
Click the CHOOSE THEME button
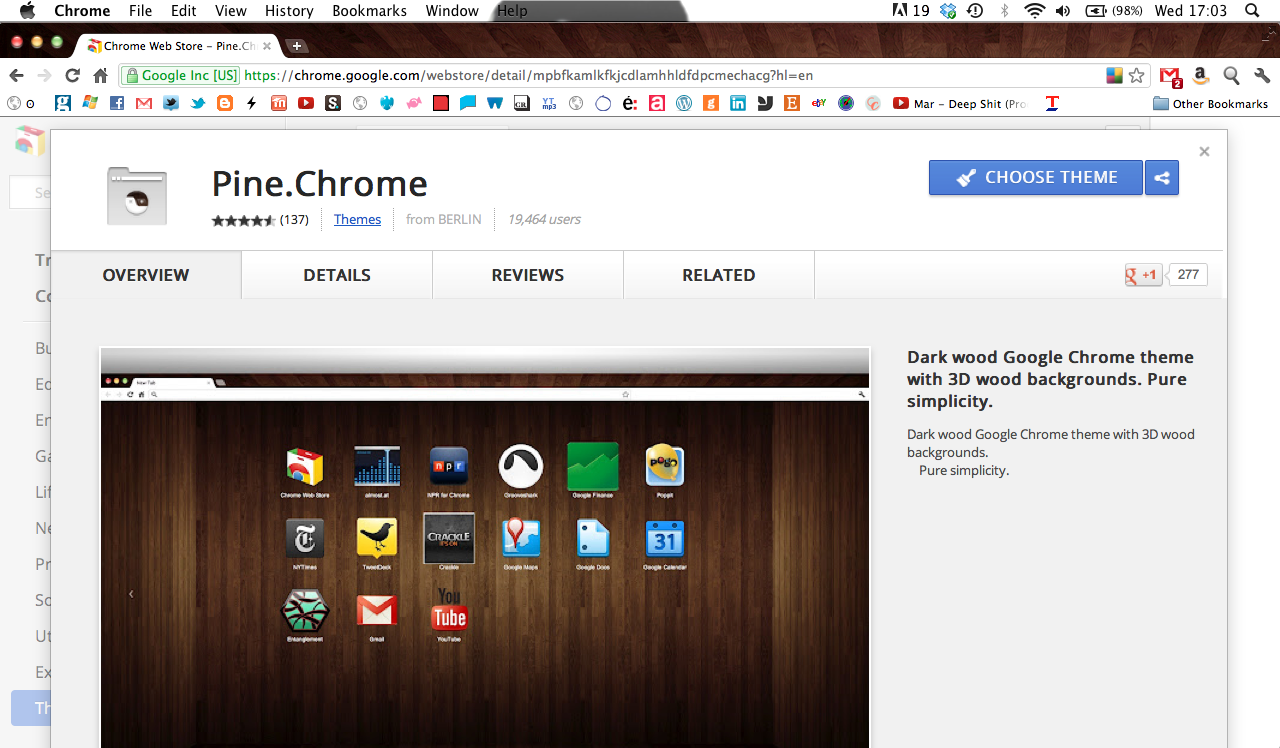(1036, 177)
